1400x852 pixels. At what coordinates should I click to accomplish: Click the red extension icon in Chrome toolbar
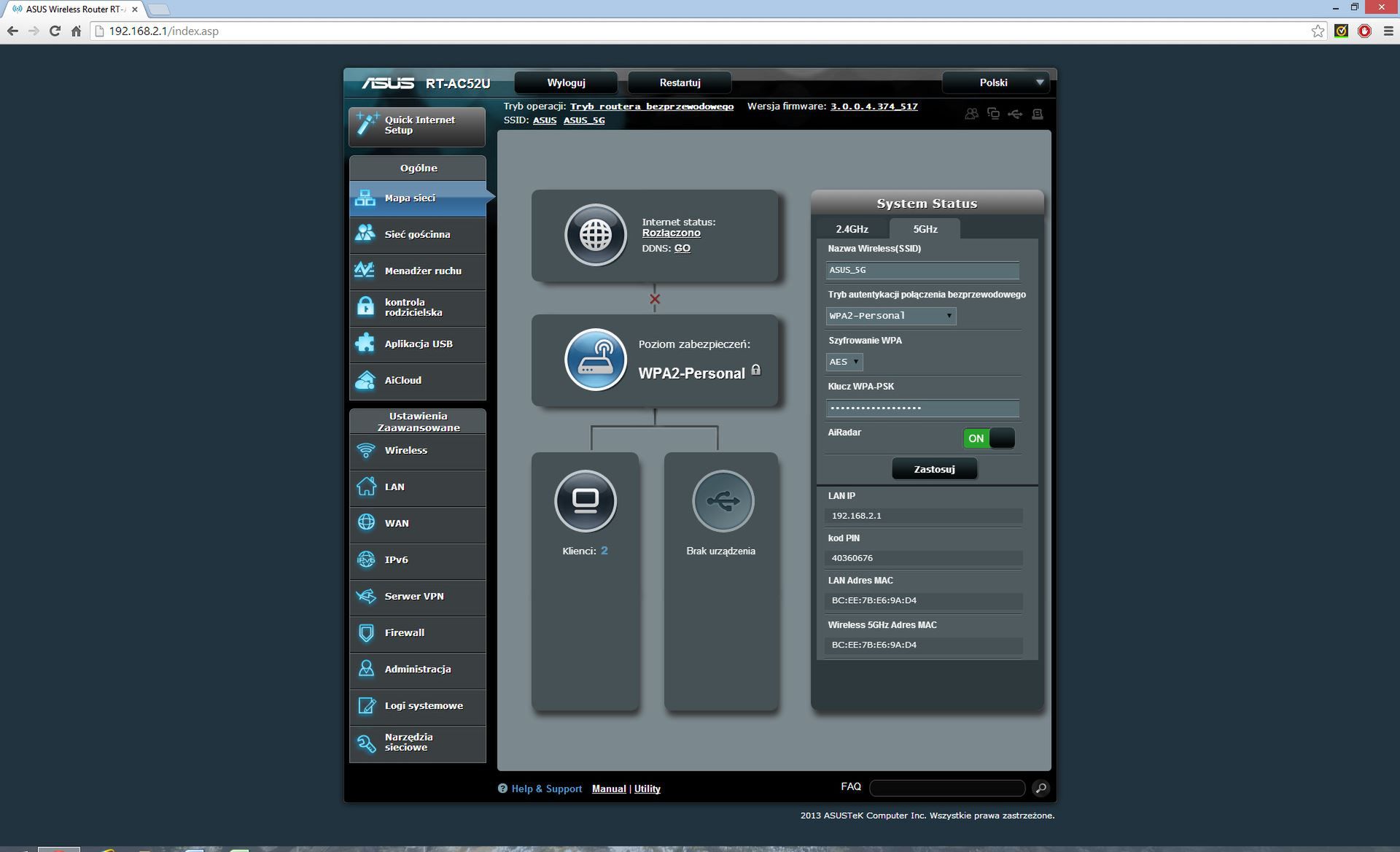(x=1364, y=31)
